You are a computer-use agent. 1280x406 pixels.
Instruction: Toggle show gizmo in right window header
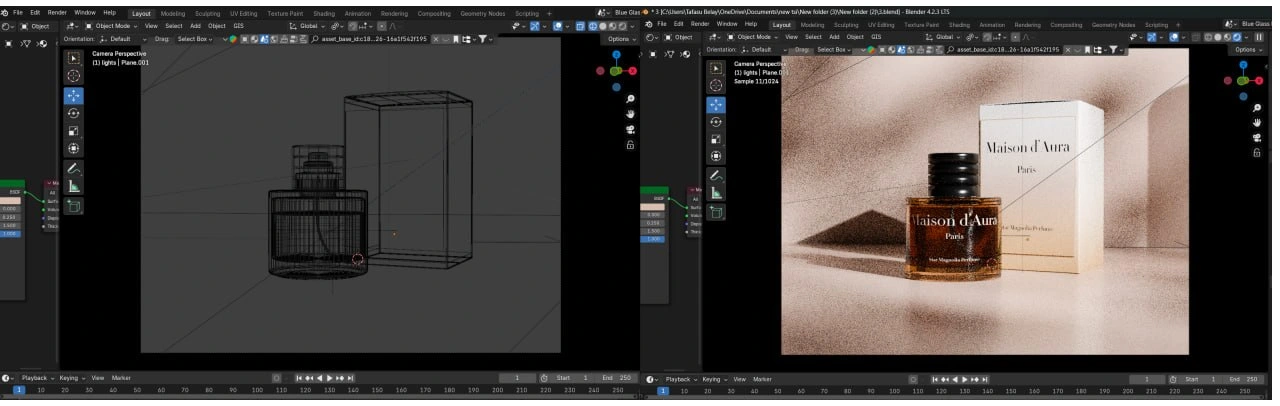pos(1151,37)
